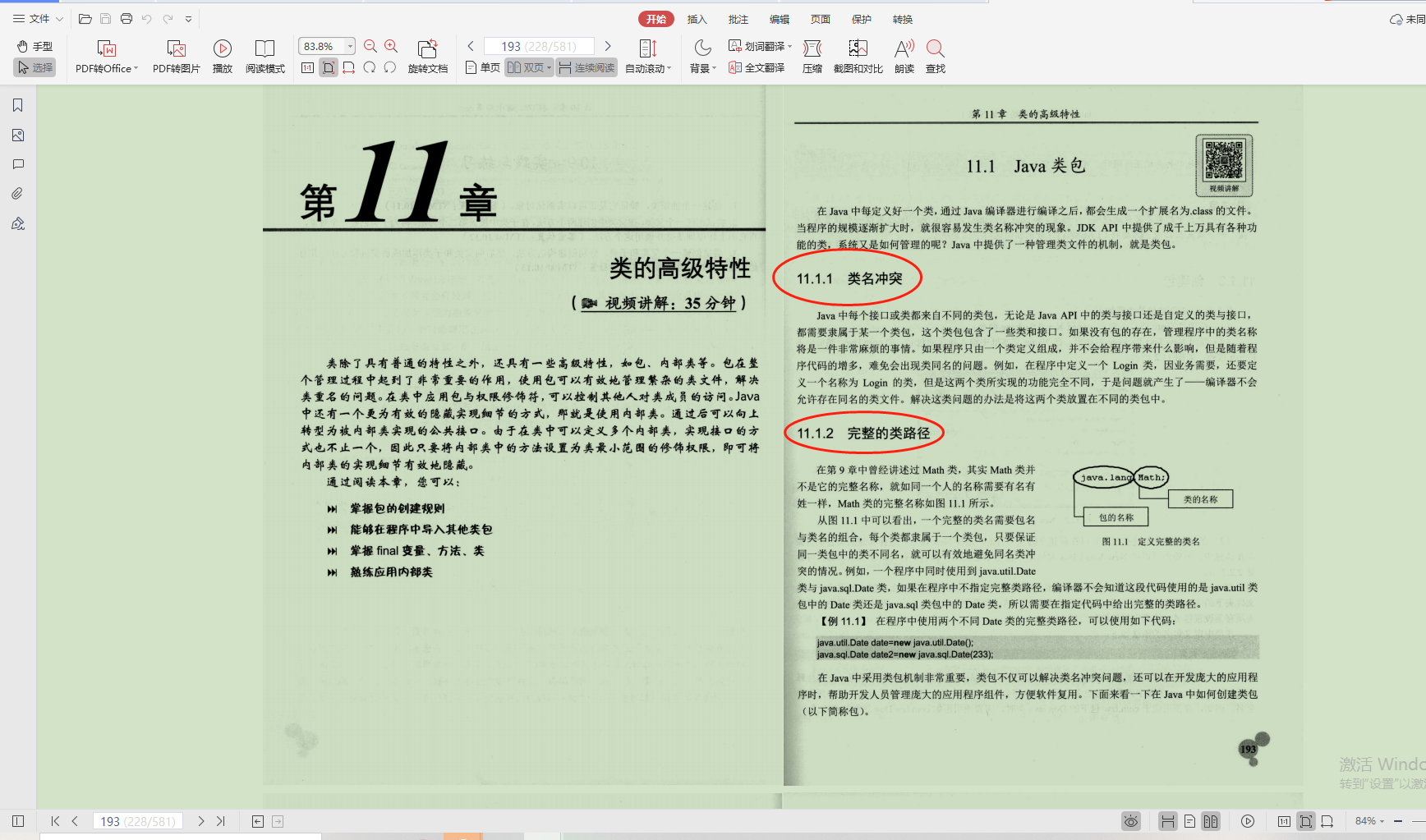Rotate view clockwise icon

coord(389,67)
